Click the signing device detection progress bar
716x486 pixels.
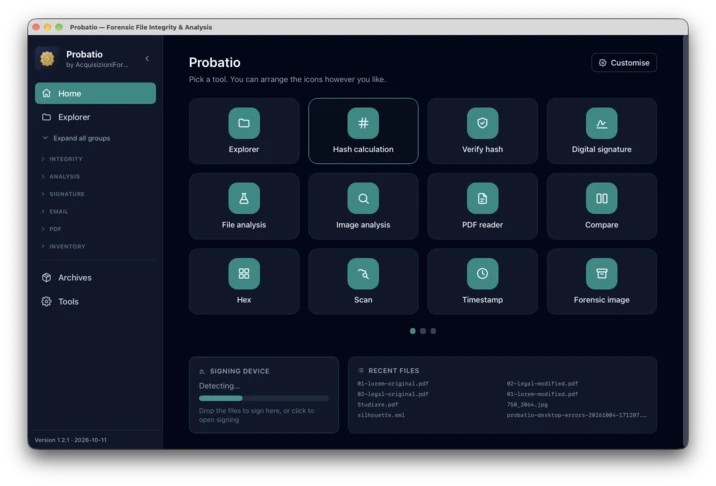264,398
